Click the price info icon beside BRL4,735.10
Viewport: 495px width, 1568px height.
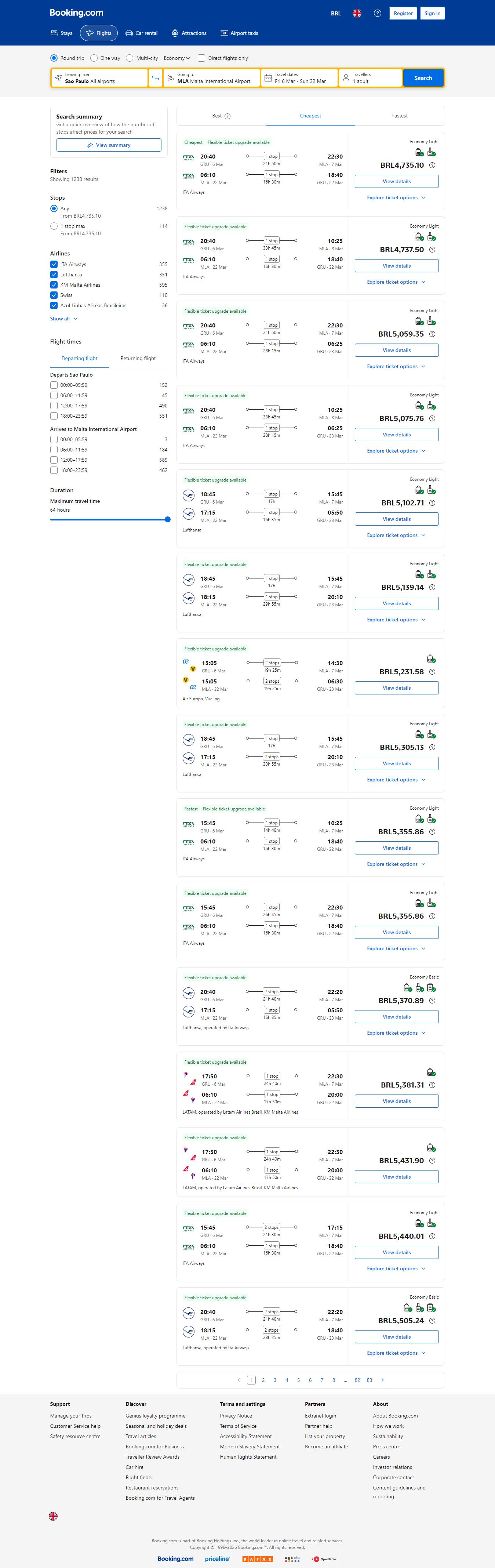click(x=432, y=166)
